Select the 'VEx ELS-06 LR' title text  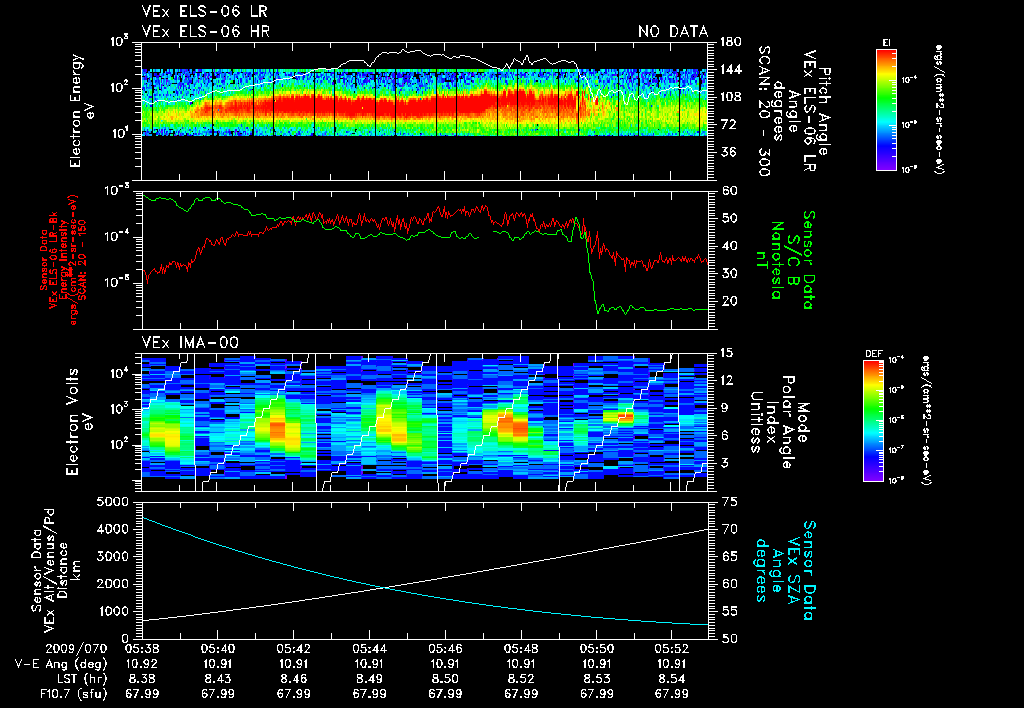pyautogui.click(x=204, y=12)
